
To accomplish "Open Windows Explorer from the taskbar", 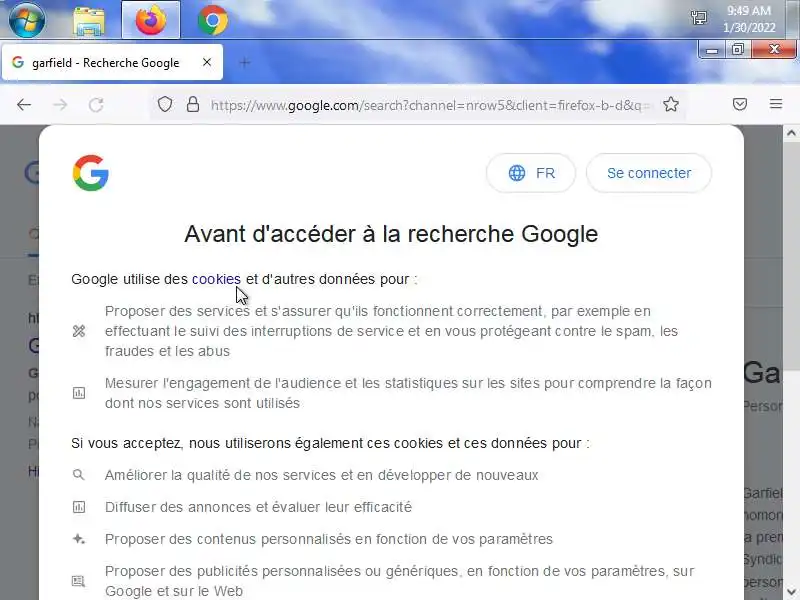I will pos(89,21).
